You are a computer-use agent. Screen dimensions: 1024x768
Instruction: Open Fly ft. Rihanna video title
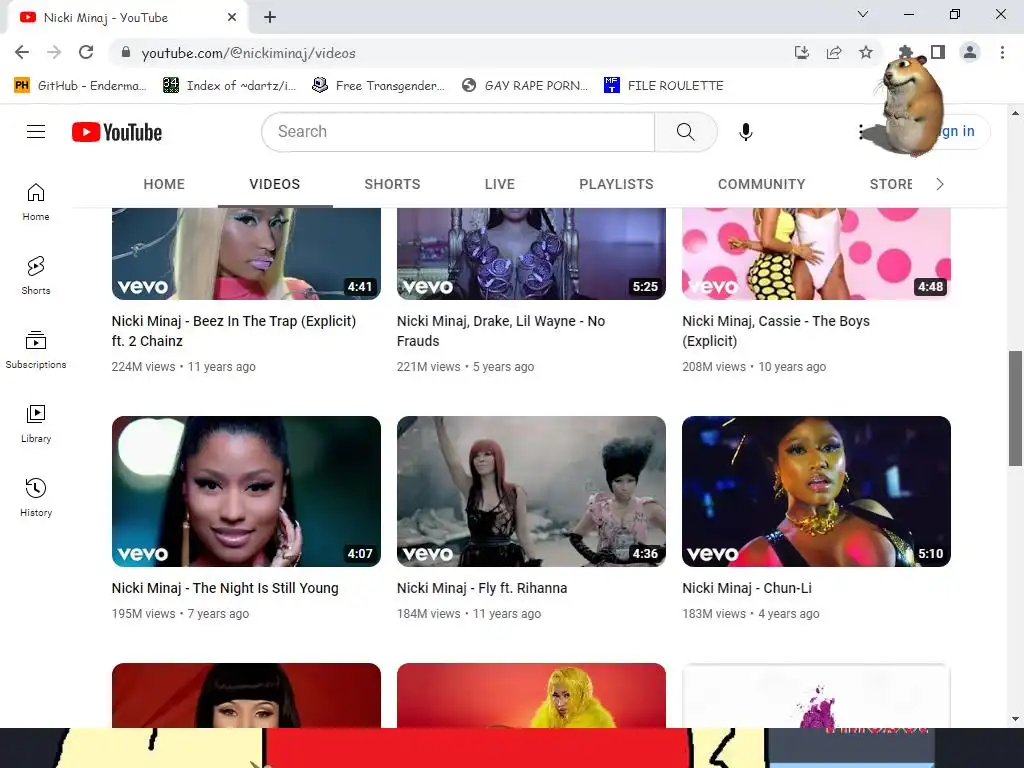click(x=482, y=588)
